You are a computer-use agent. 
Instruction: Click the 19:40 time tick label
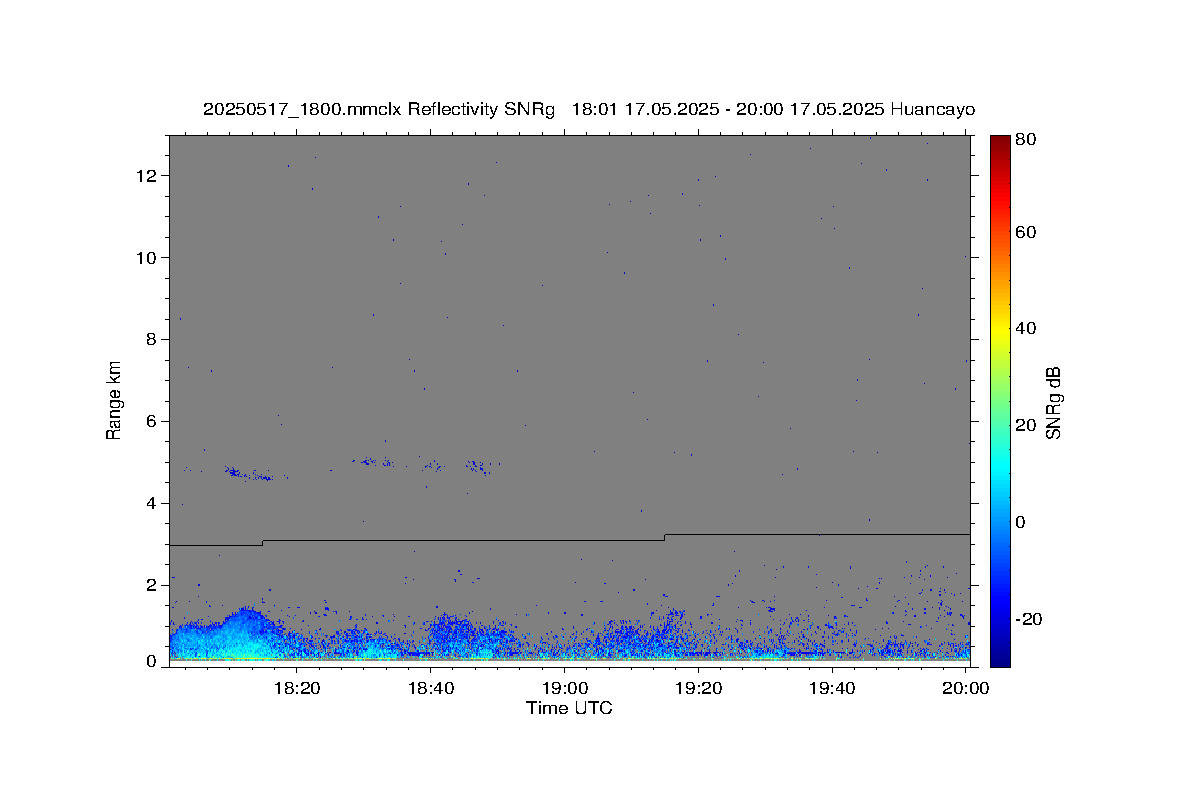coord(833,688)
